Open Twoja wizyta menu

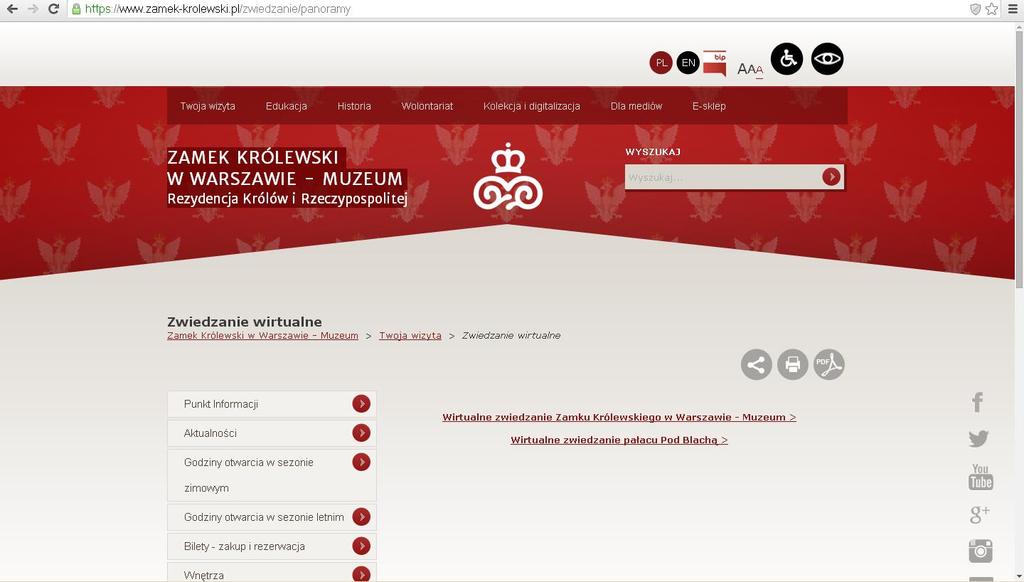(x=208, y=106)
